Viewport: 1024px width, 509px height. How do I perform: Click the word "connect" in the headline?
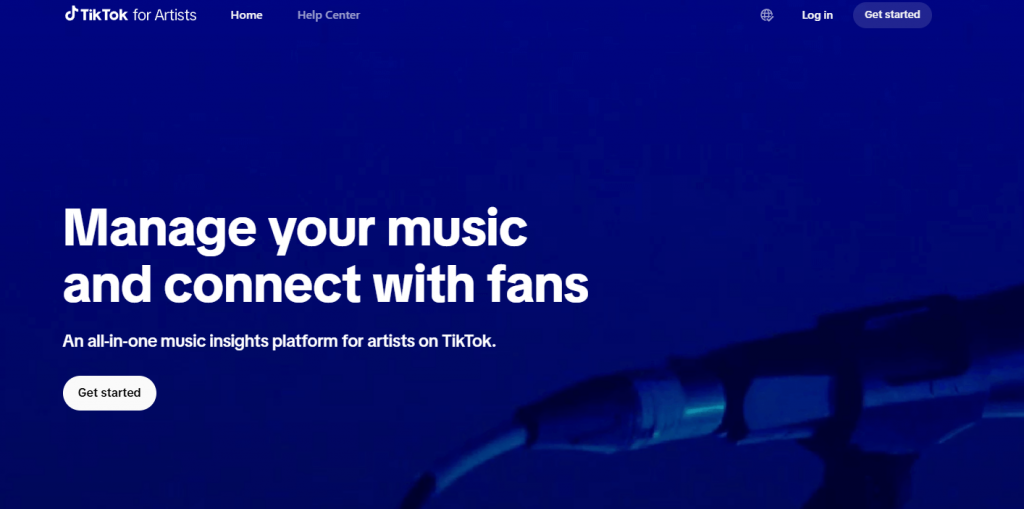pos(263,286)
